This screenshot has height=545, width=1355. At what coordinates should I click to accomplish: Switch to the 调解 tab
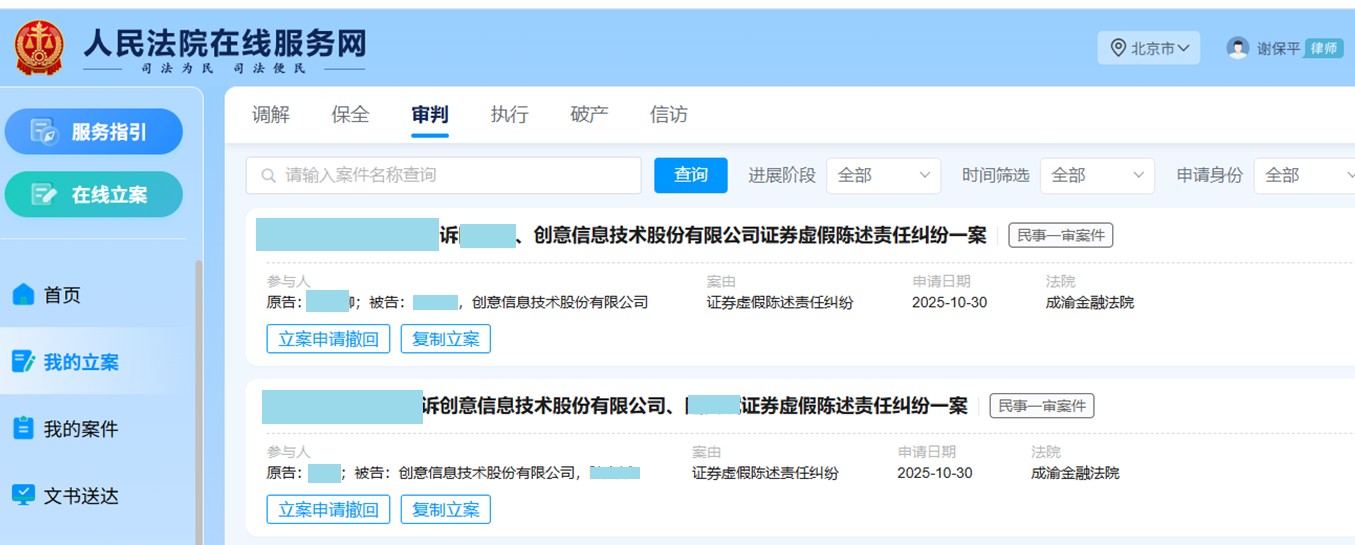tap(271, 114)
